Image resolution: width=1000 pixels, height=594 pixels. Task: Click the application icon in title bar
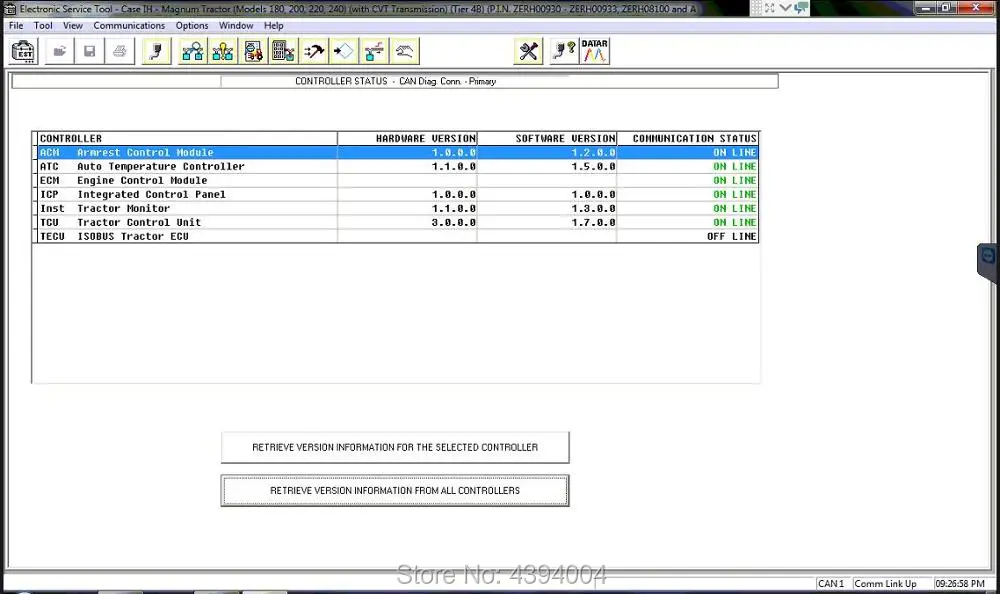[x=10, y=9]
